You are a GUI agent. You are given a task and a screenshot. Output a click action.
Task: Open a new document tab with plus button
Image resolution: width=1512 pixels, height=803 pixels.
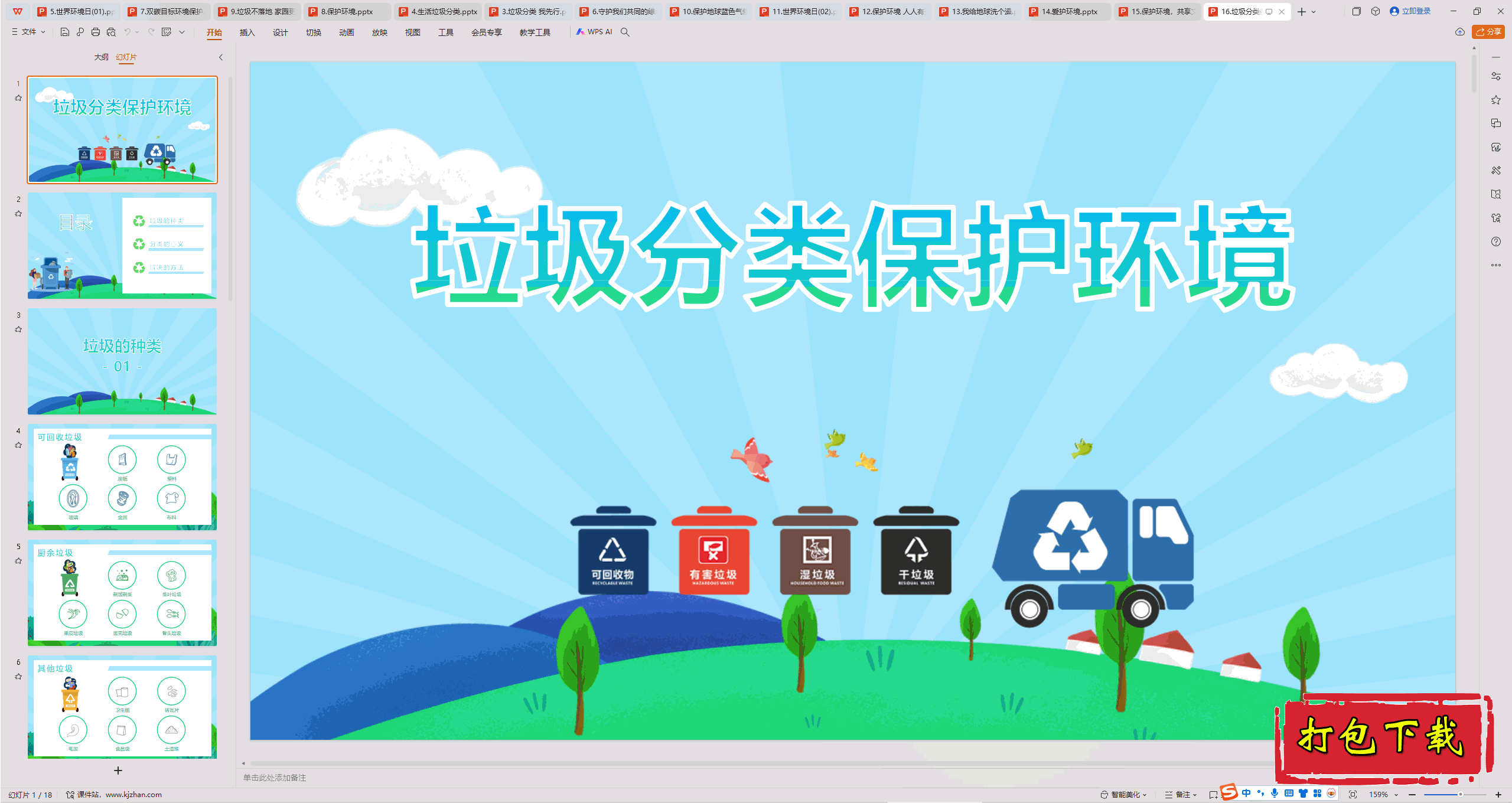click(x=1301, y=11)
